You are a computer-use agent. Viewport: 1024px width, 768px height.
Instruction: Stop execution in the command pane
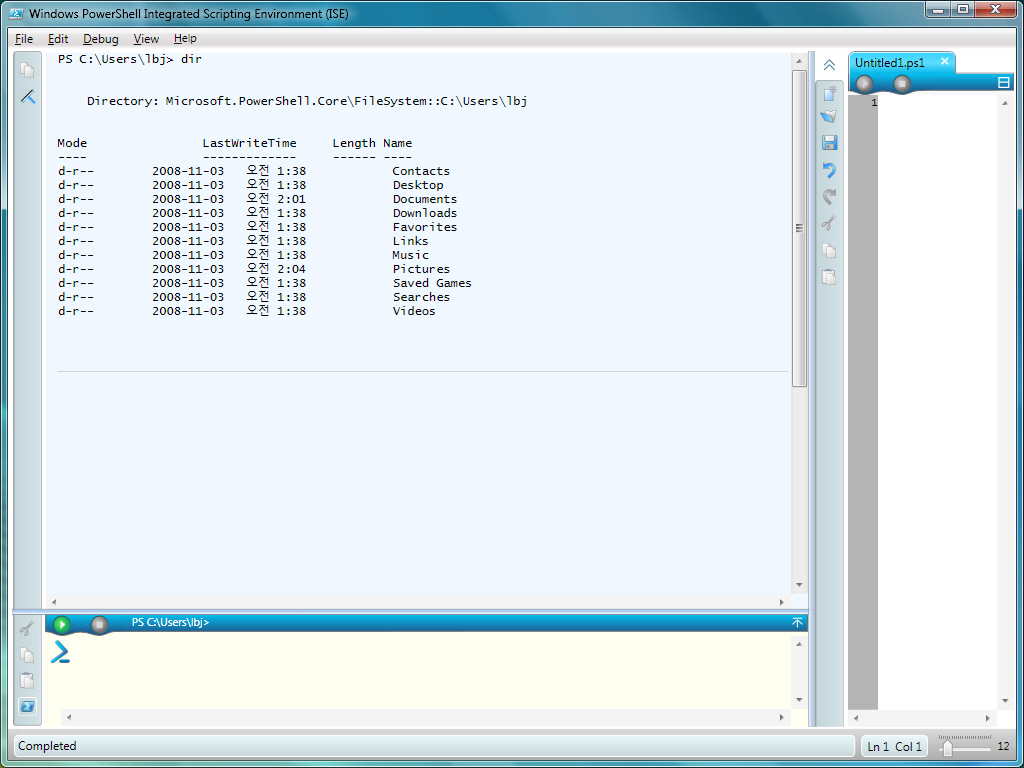(x=99, y=624)
